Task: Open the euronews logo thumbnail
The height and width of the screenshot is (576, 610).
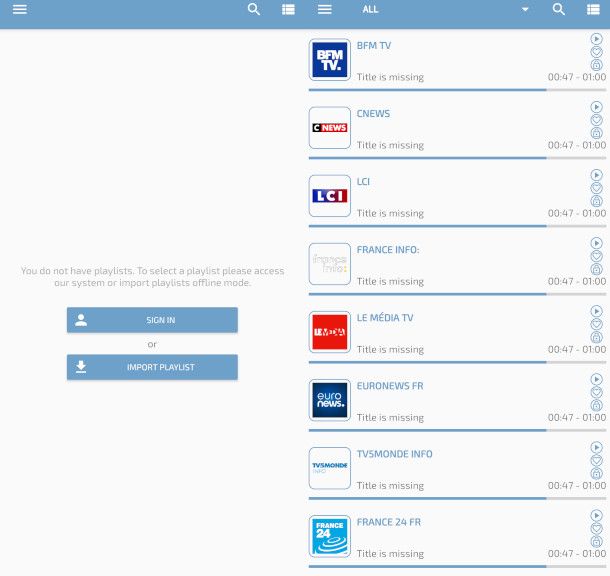Action: point(330,400)
